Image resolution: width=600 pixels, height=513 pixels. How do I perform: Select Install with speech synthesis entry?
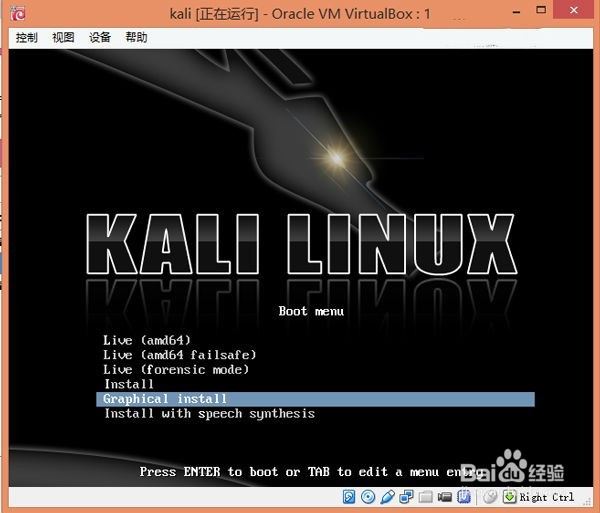(210, 414)
